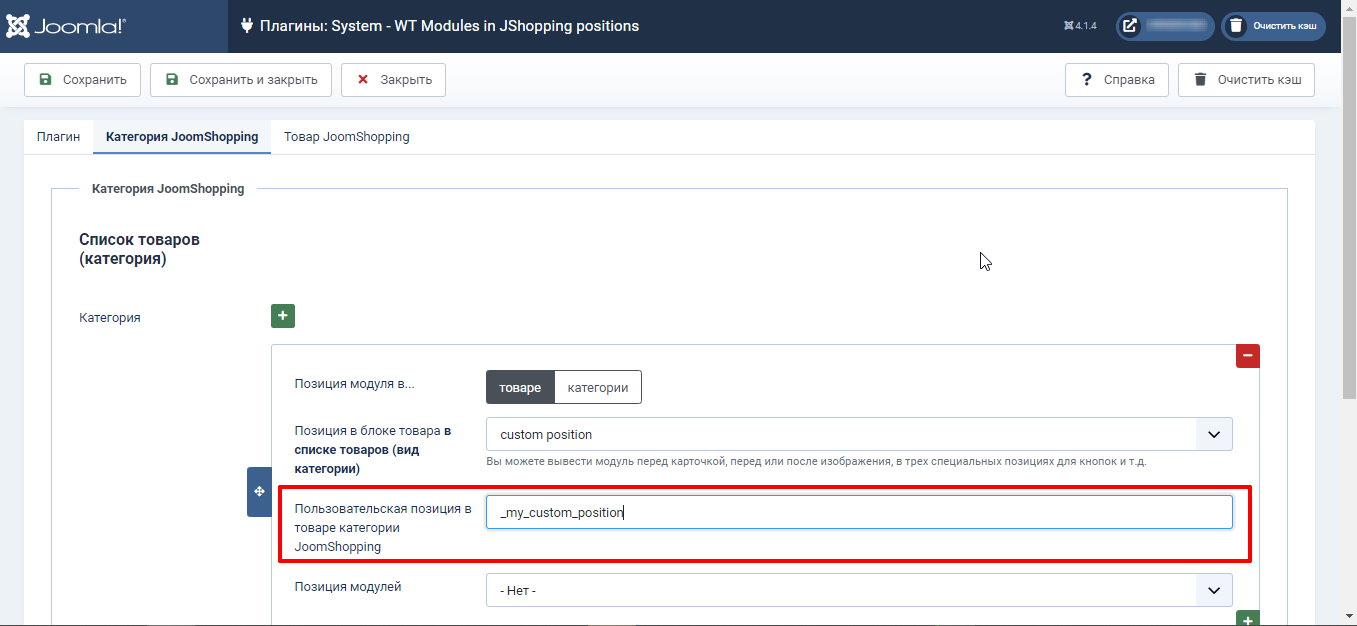The width and height of the screenshot is (1357, 626).
Task: Switch to the Плагин tab
Action: point(58,137)
